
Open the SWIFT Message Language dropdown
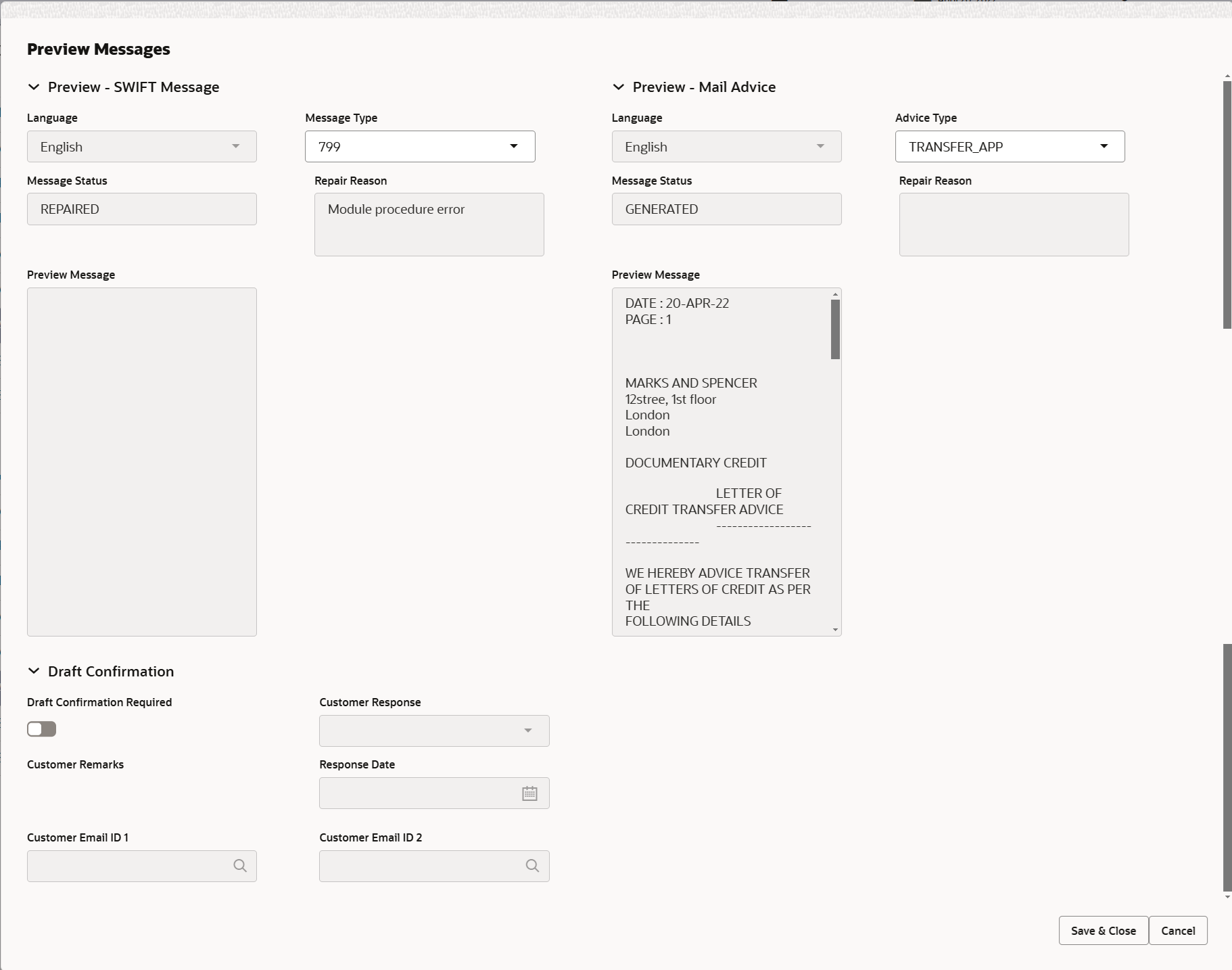pos(236,146)
